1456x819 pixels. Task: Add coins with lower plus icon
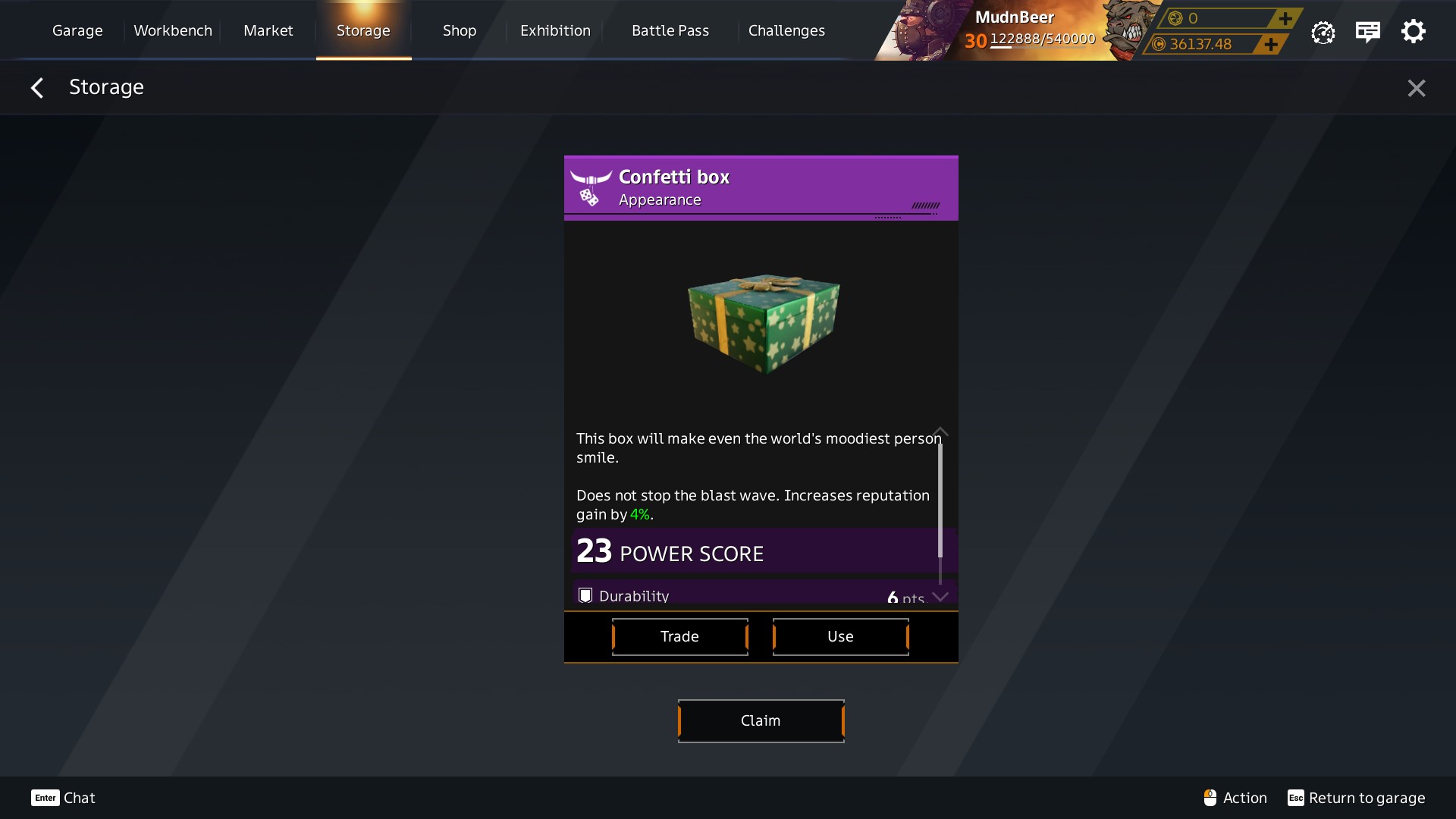(1271, 44)
